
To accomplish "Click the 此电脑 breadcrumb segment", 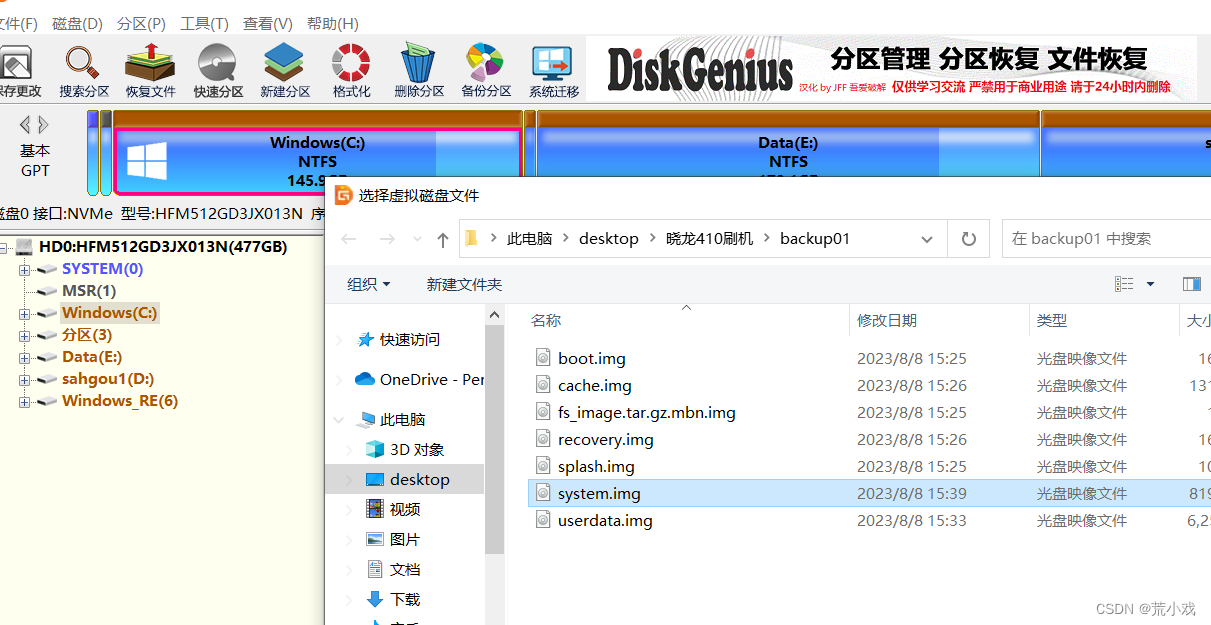I will [x=529, y=239].
